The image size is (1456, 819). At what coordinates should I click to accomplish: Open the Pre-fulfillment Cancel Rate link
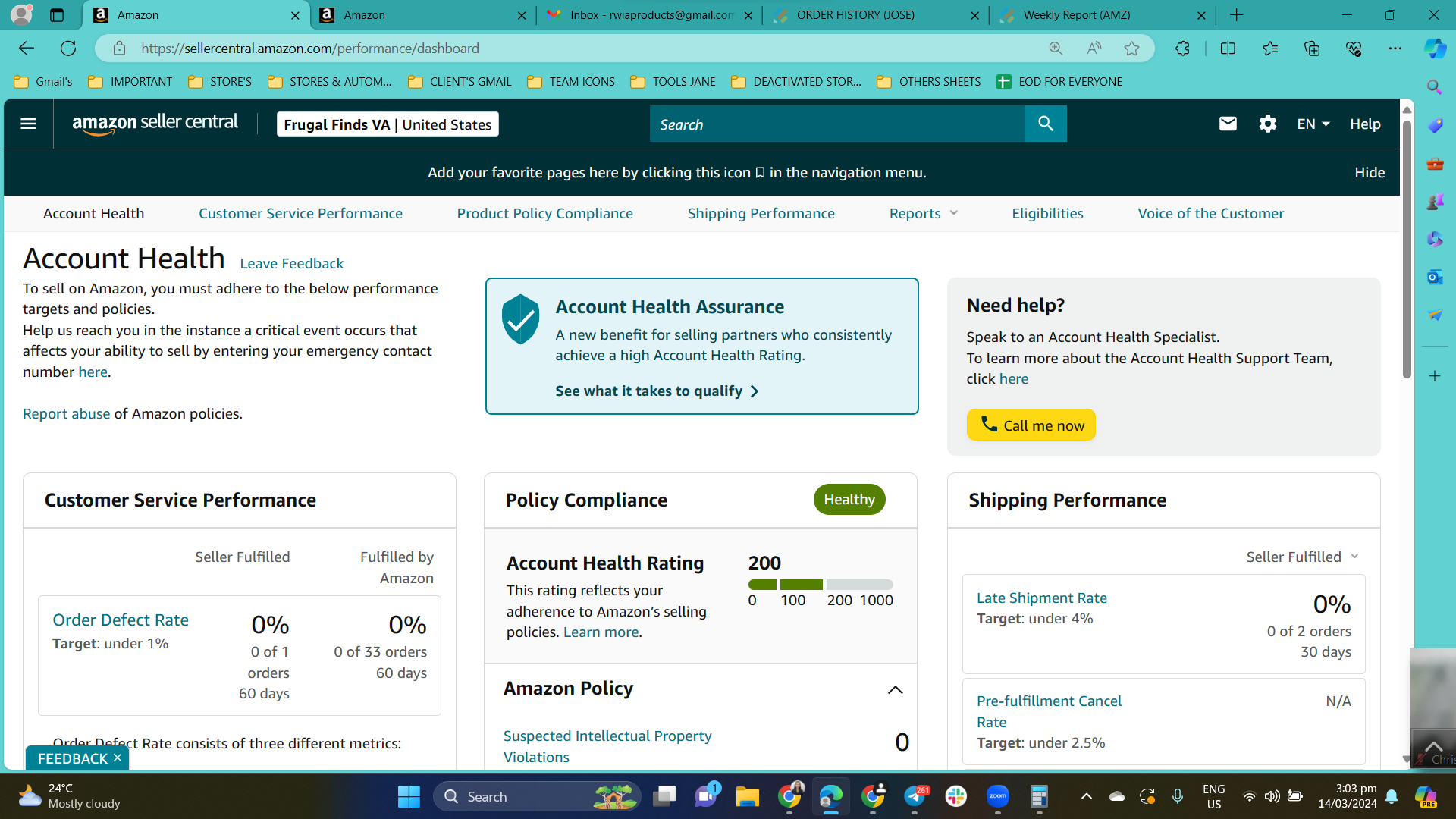click(x=1049, y=711)
